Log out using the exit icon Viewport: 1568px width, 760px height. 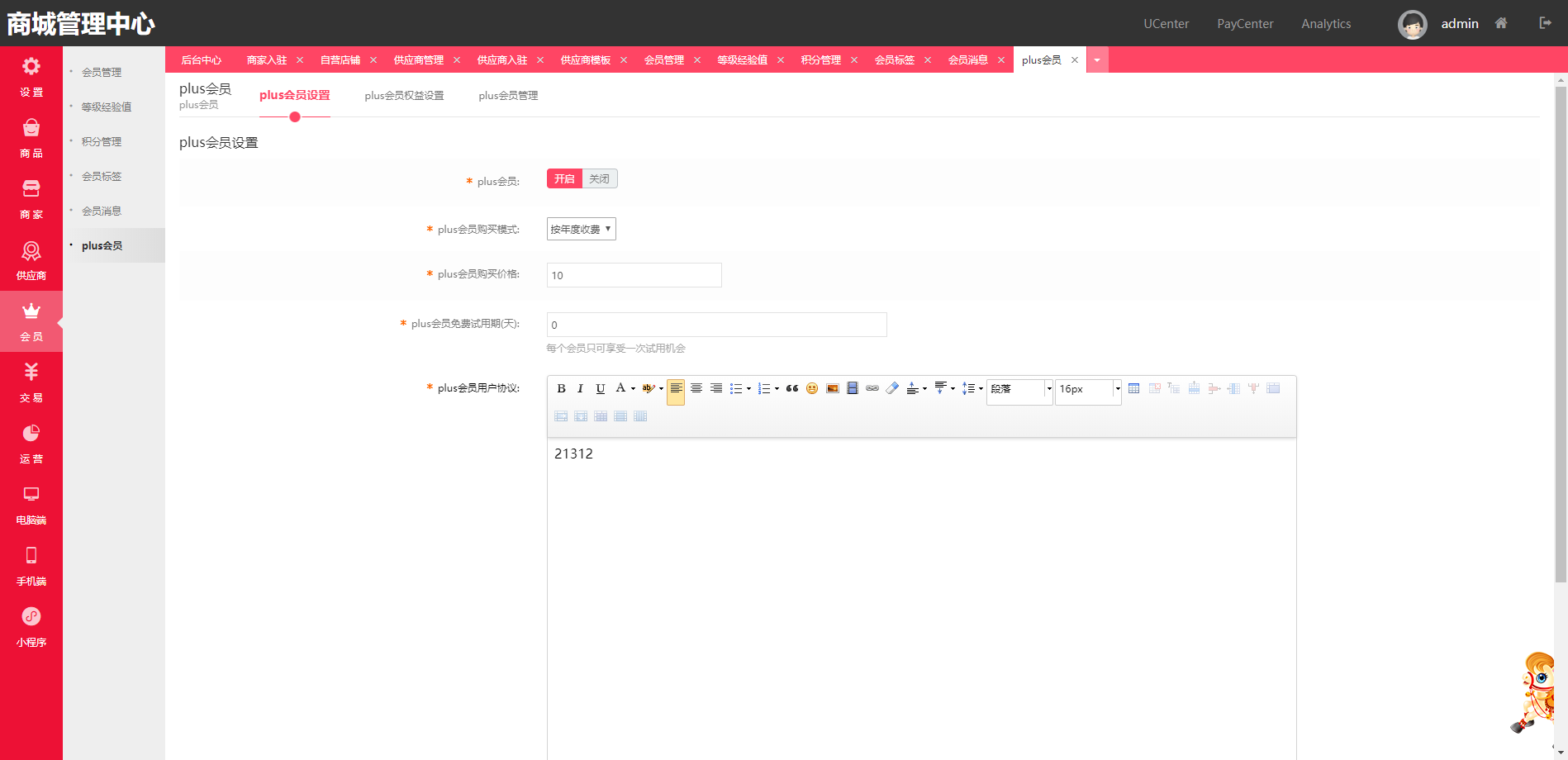[1545, 23]
